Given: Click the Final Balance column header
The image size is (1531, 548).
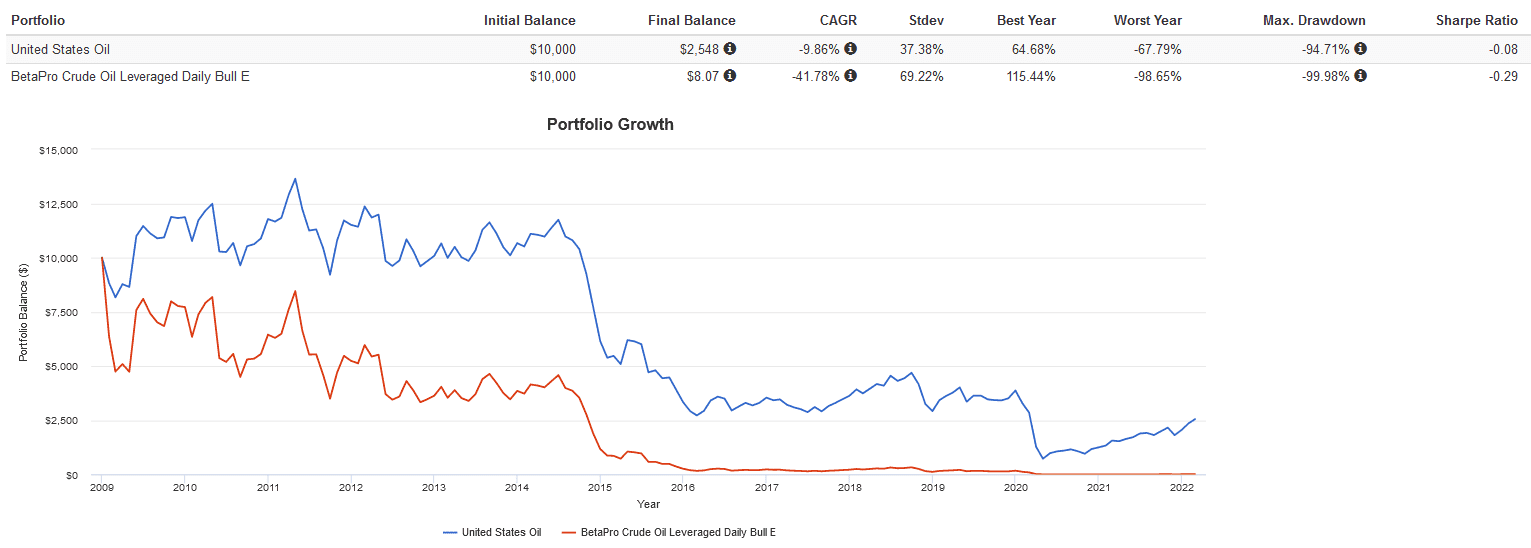Looking at the screenshot, I should (x=692, y=20).
